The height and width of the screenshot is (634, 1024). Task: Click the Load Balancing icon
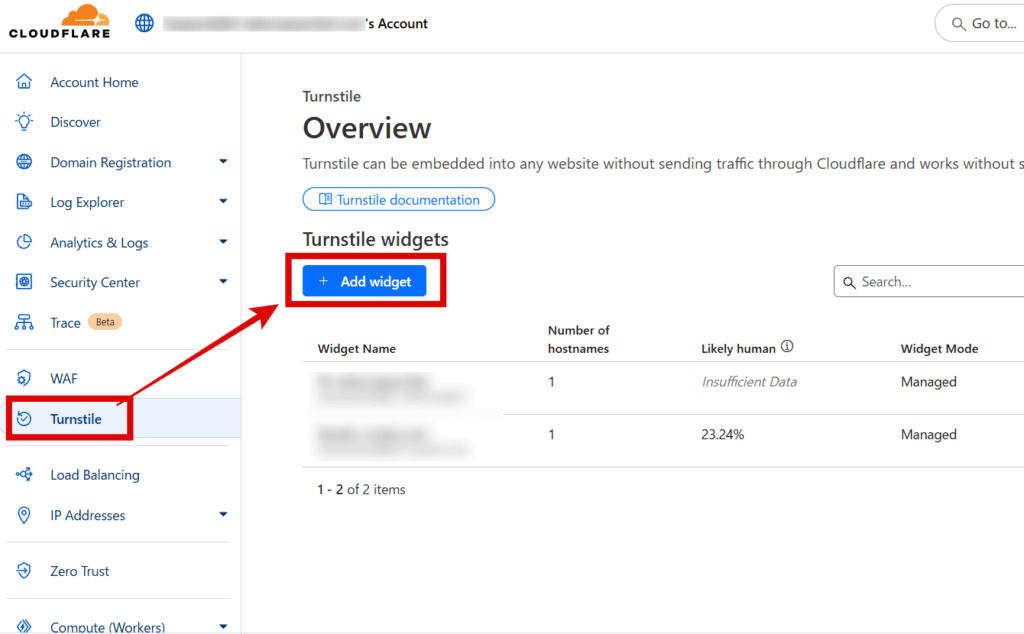pyautogui.click(x=24, y=475)
